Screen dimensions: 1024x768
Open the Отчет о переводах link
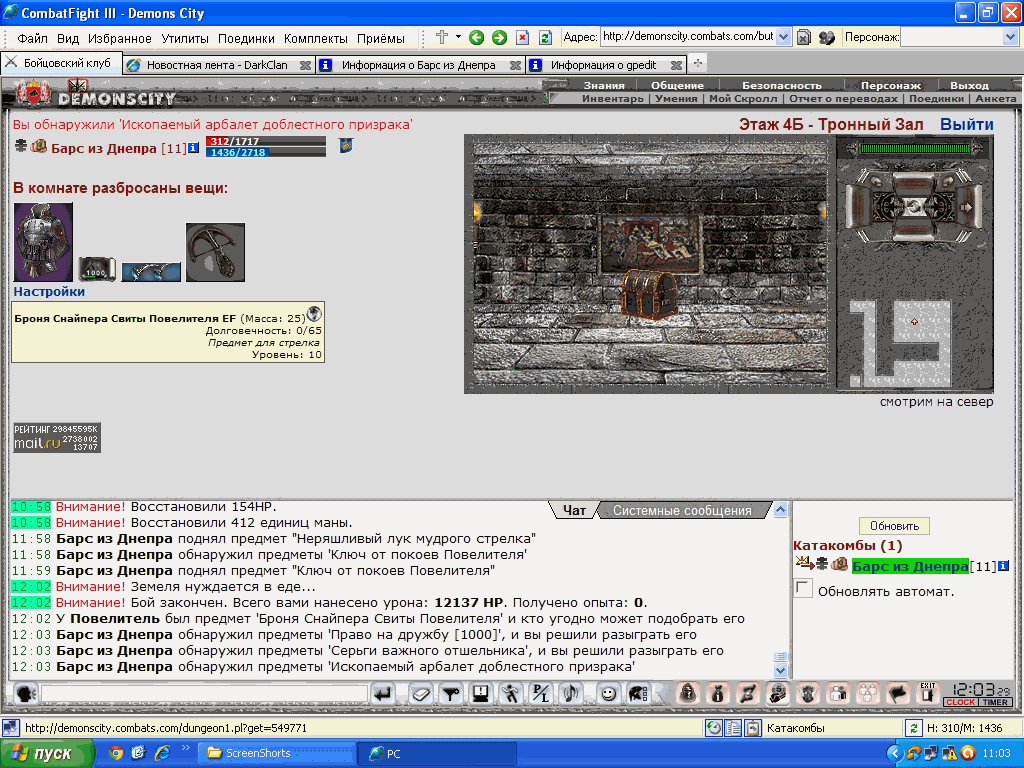843,99
